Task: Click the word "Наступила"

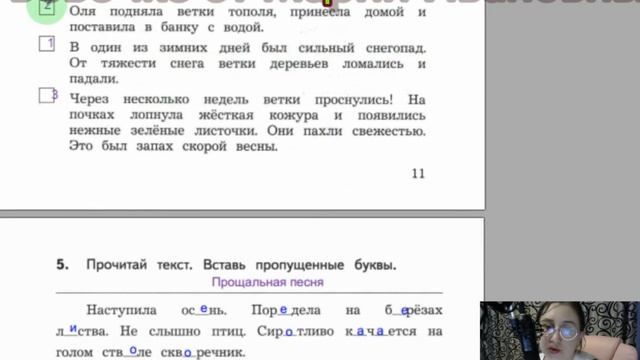Action: click(x=121, y=310)
